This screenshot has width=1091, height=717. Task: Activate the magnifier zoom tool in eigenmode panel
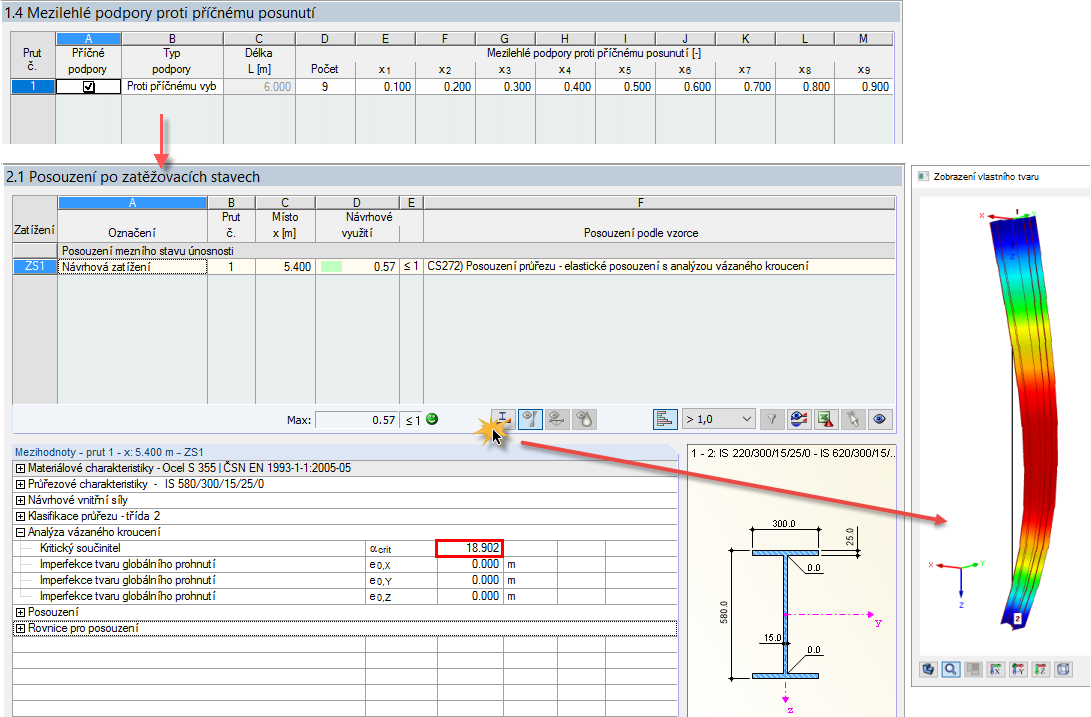pyautogui.click(x=950, y=670)
